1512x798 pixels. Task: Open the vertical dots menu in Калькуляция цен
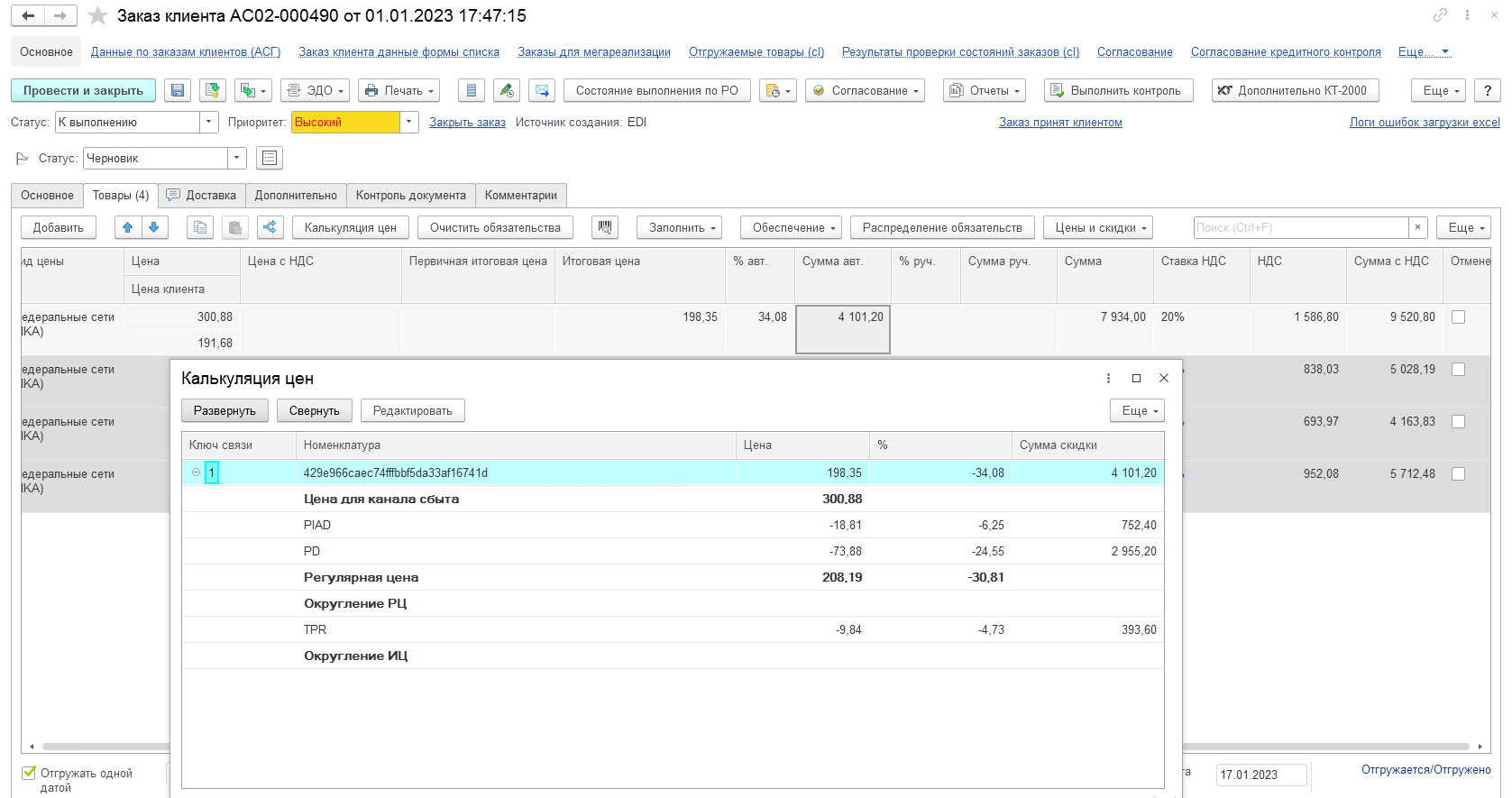pyautogui.click(x=1108, y=378)
